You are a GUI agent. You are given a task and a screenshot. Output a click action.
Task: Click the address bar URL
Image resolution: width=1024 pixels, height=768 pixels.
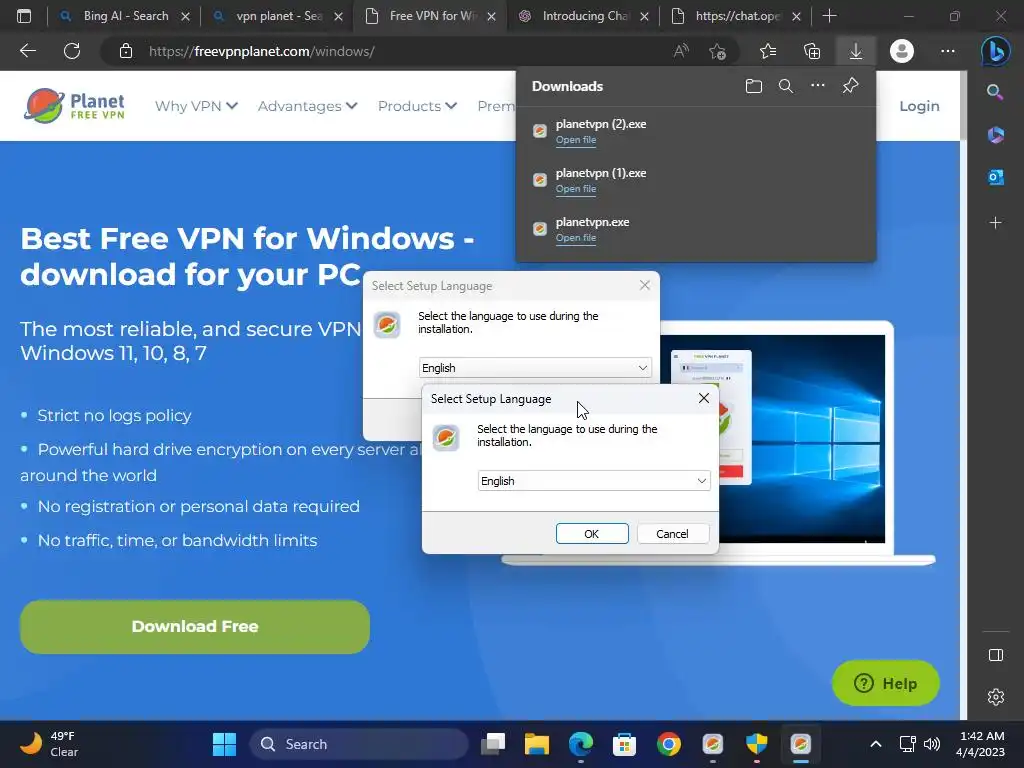coord(261,51)
